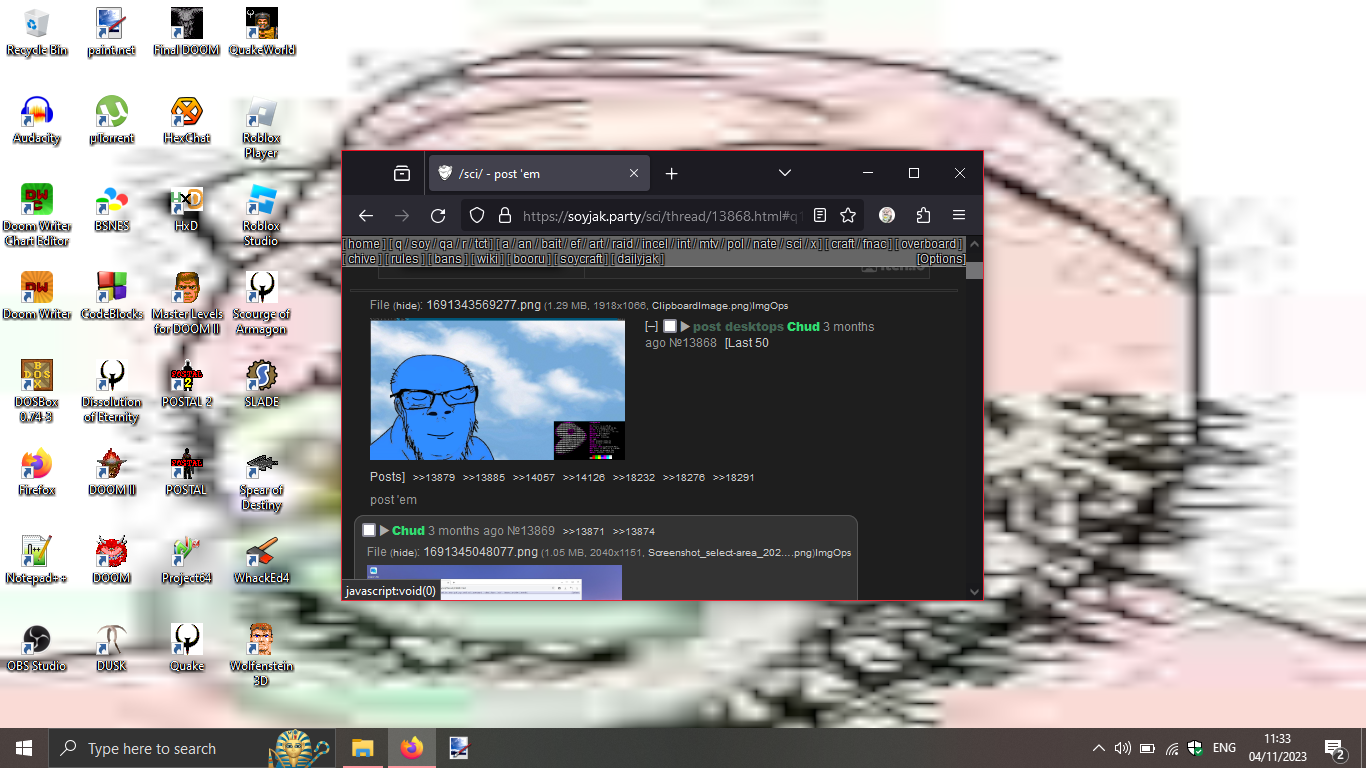Open the 1691345048077.png file link
This screenshot has width=1366, height=768.
pos(482,552)
